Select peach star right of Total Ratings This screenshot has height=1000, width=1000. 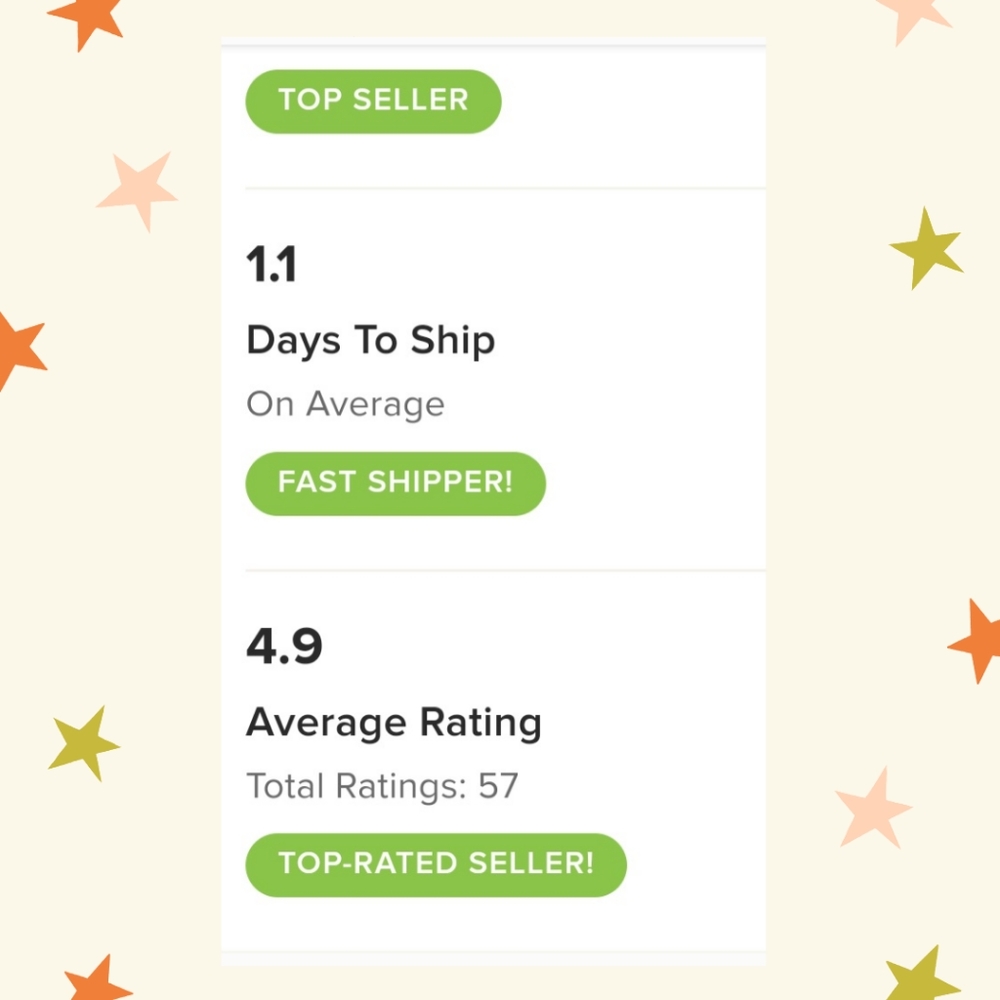point(872,808)
